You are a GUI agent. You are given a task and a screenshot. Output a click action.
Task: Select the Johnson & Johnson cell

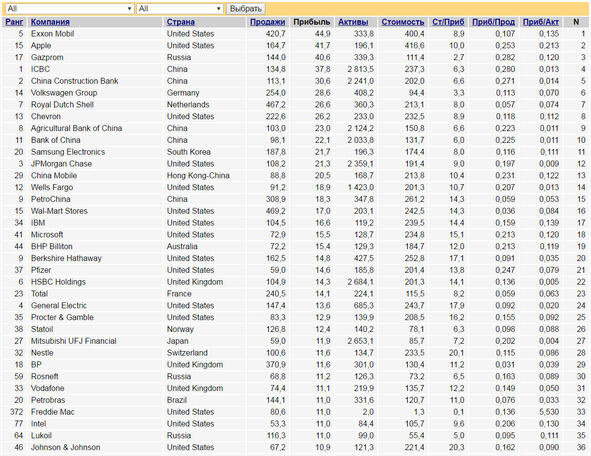pyautogui.click(x=66, y=447)
